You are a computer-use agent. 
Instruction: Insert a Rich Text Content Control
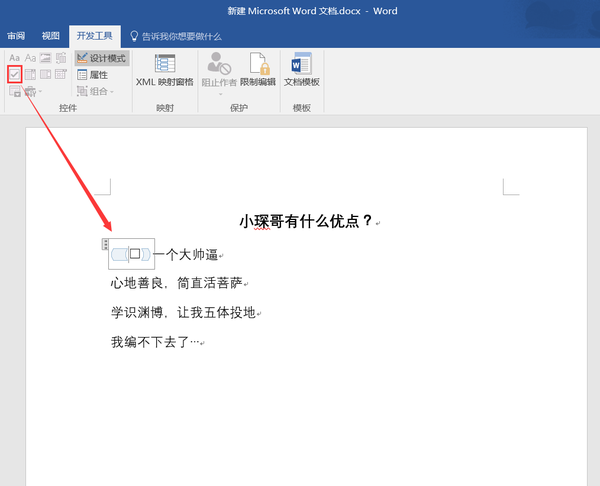click(x=14, y=59)
